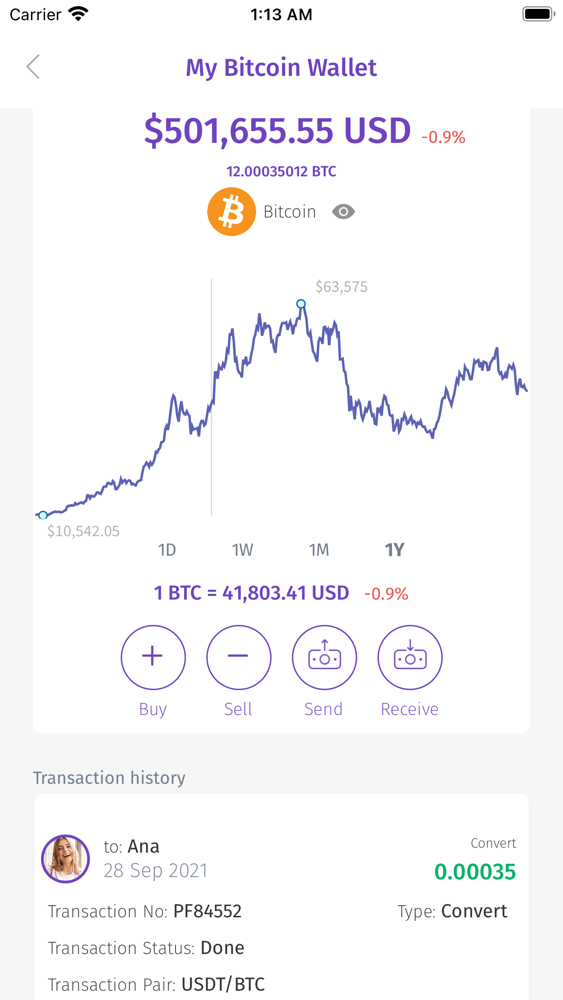Select the 1D chart range

coord(166,550)
